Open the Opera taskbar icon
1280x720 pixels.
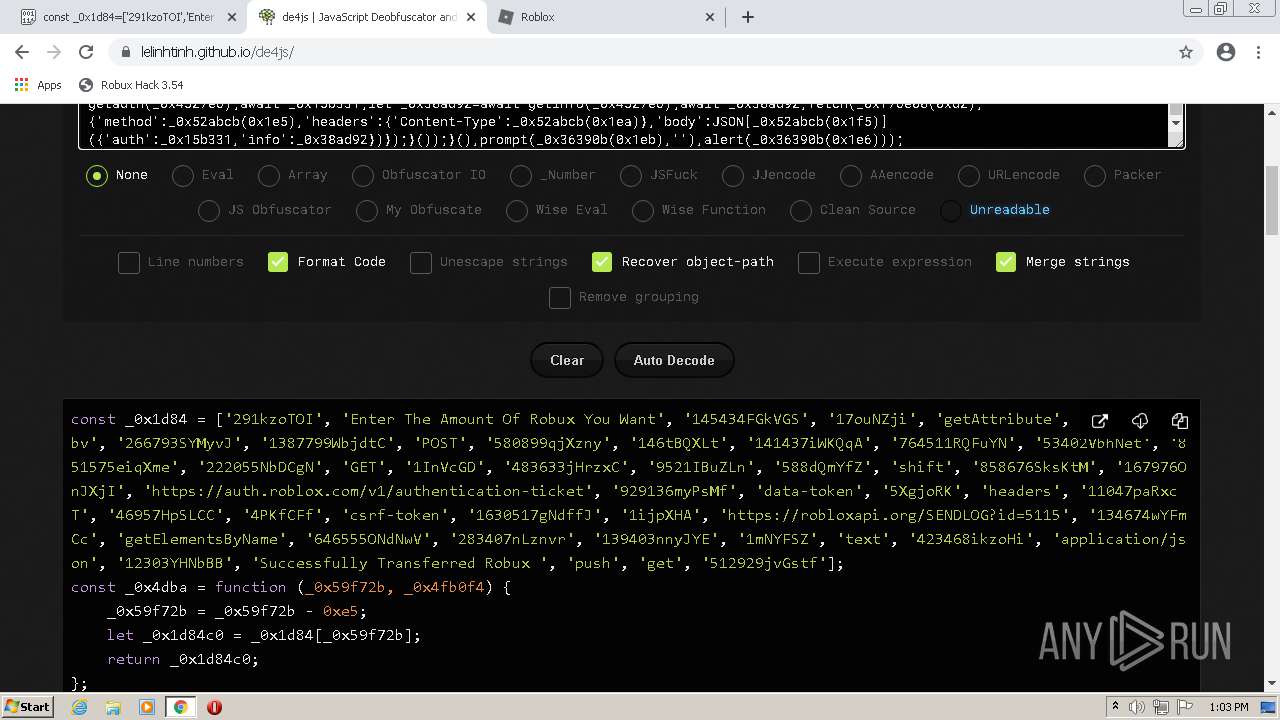pyautogui.click(x=214, y=707)
